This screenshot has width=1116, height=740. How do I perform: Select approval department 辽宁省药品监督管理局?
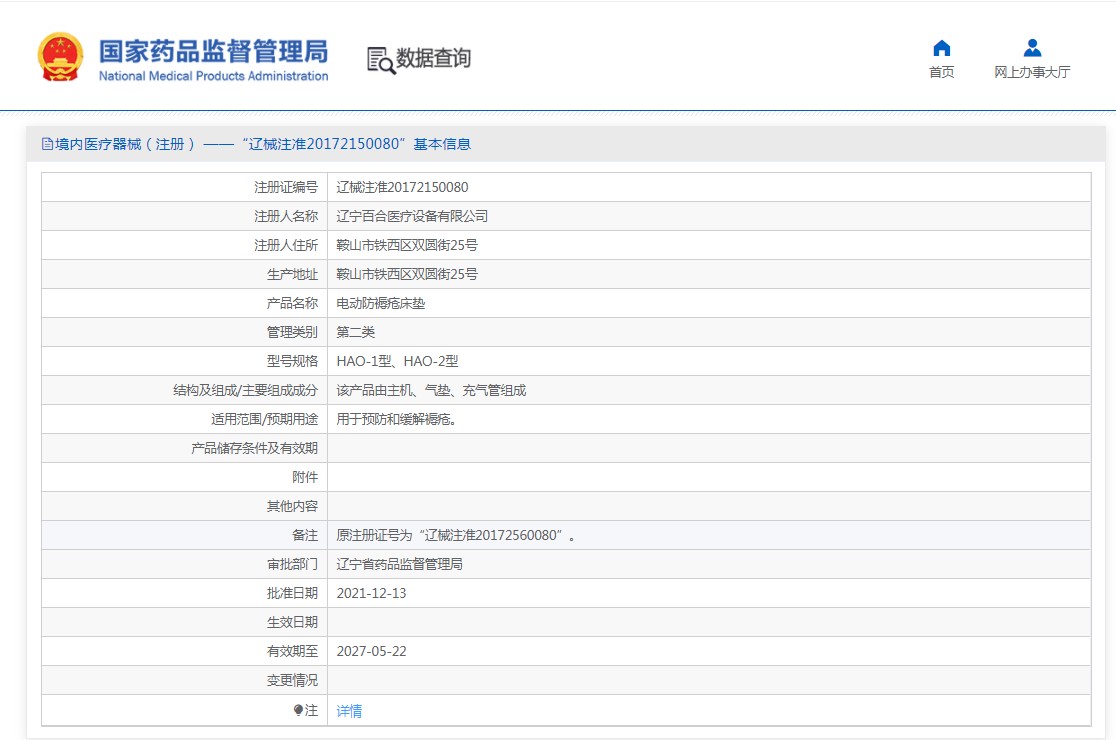(x=399, y=565)
